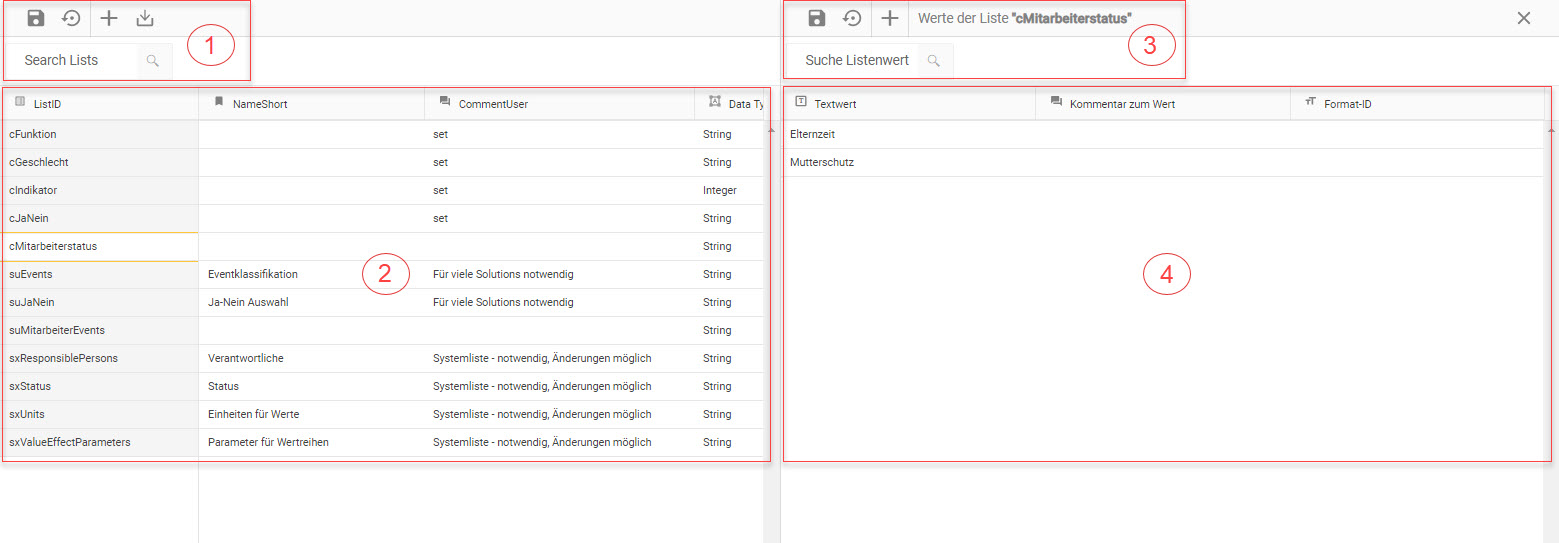Click the import/download icon in the lists toolbar
1559x543 pixels.
click(145, 18)
